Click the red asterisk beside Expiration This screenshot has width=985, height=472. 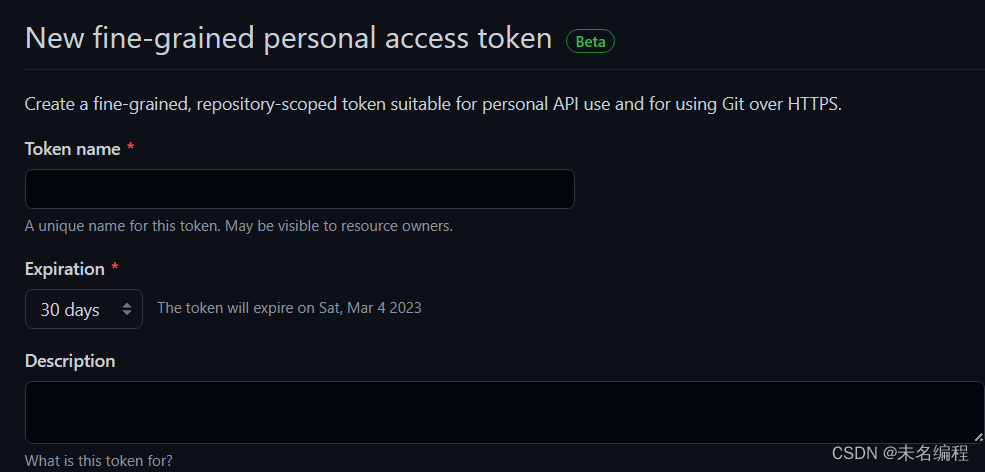point(115,269)
